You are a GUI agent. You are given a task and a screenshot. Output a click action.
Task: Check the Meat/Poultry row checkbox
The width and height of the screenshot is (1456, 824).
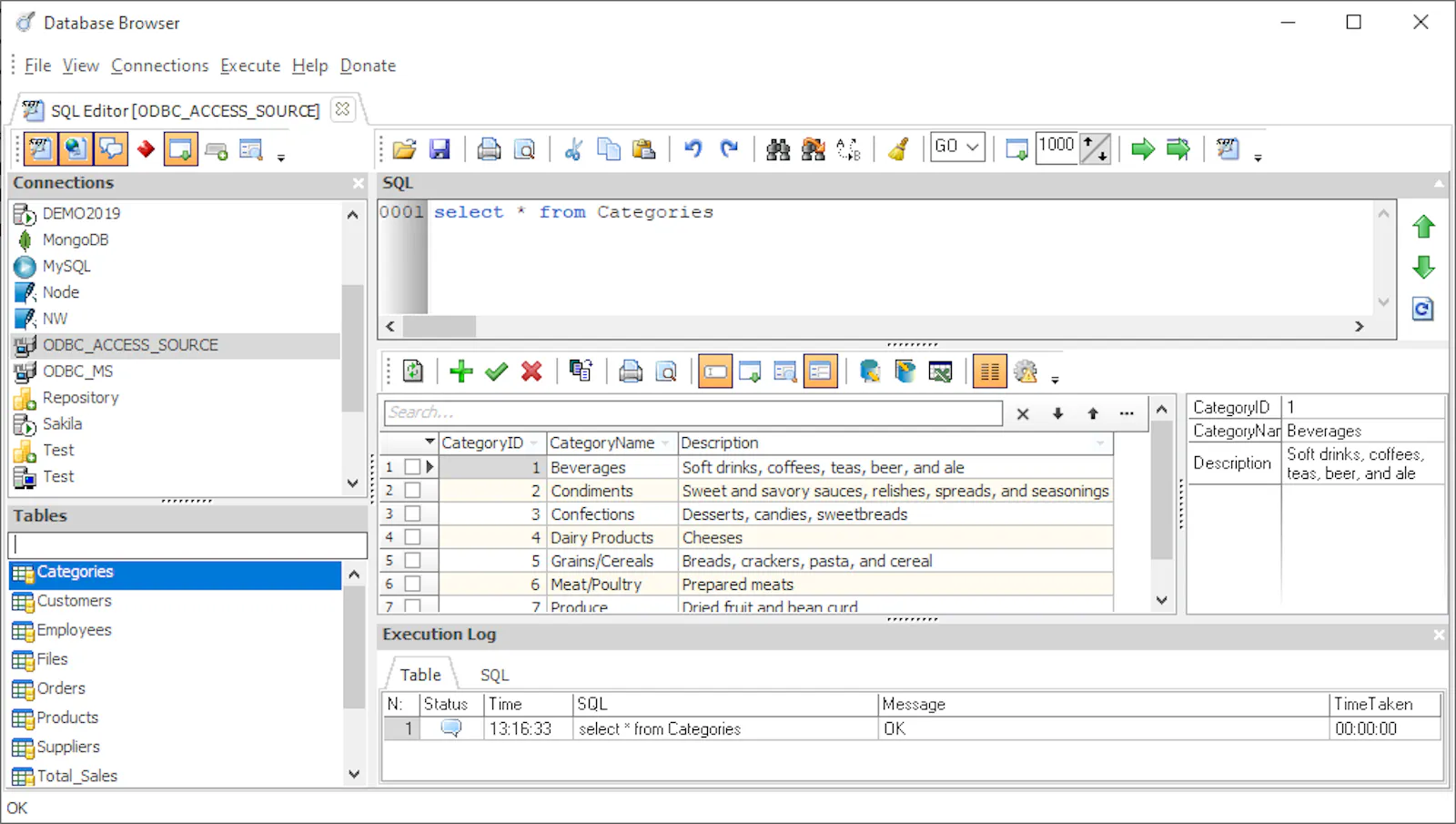pos(412,584)
